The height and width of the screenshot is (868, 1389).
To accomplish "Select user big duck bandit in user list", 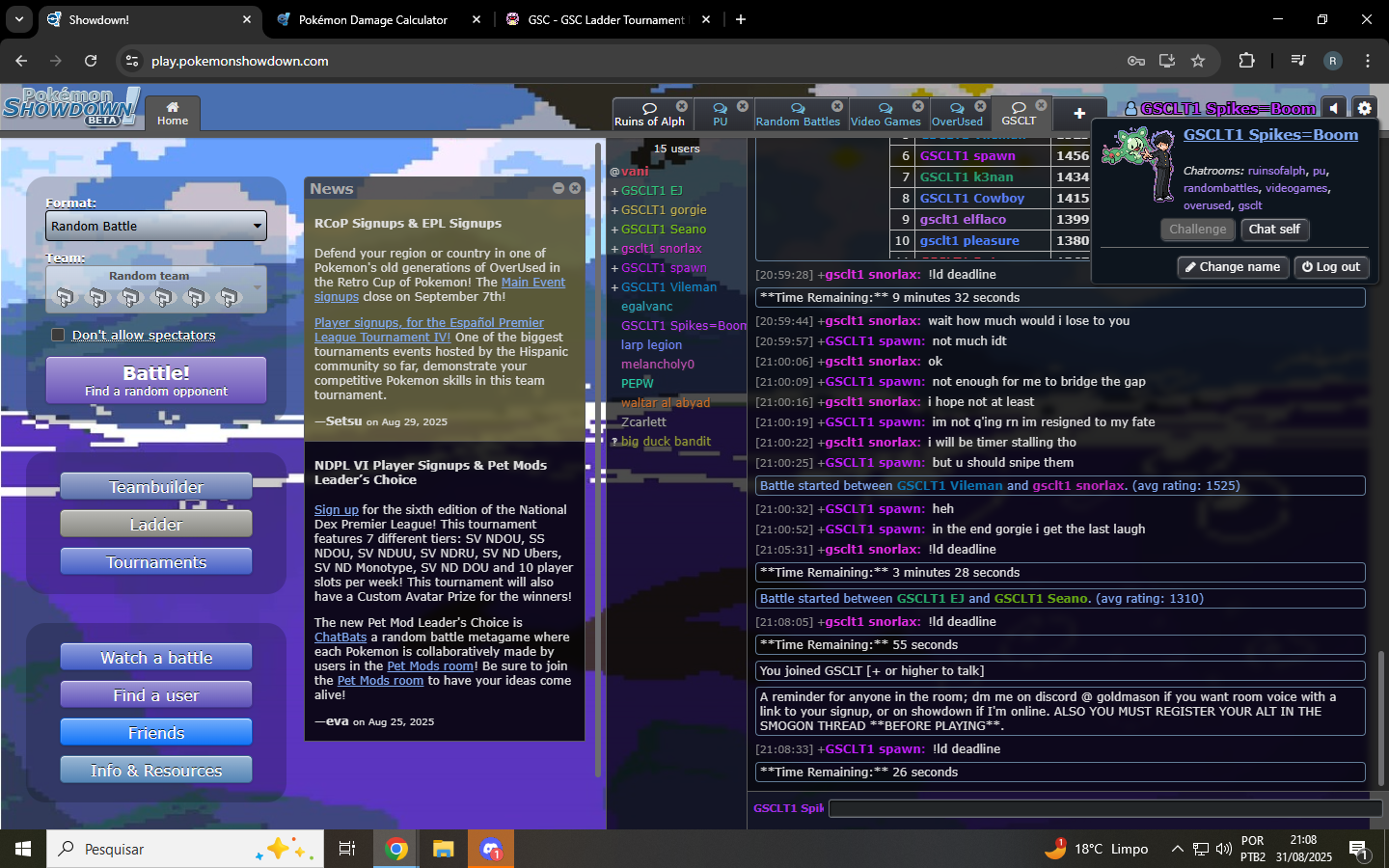I will (x=666, y=441).
